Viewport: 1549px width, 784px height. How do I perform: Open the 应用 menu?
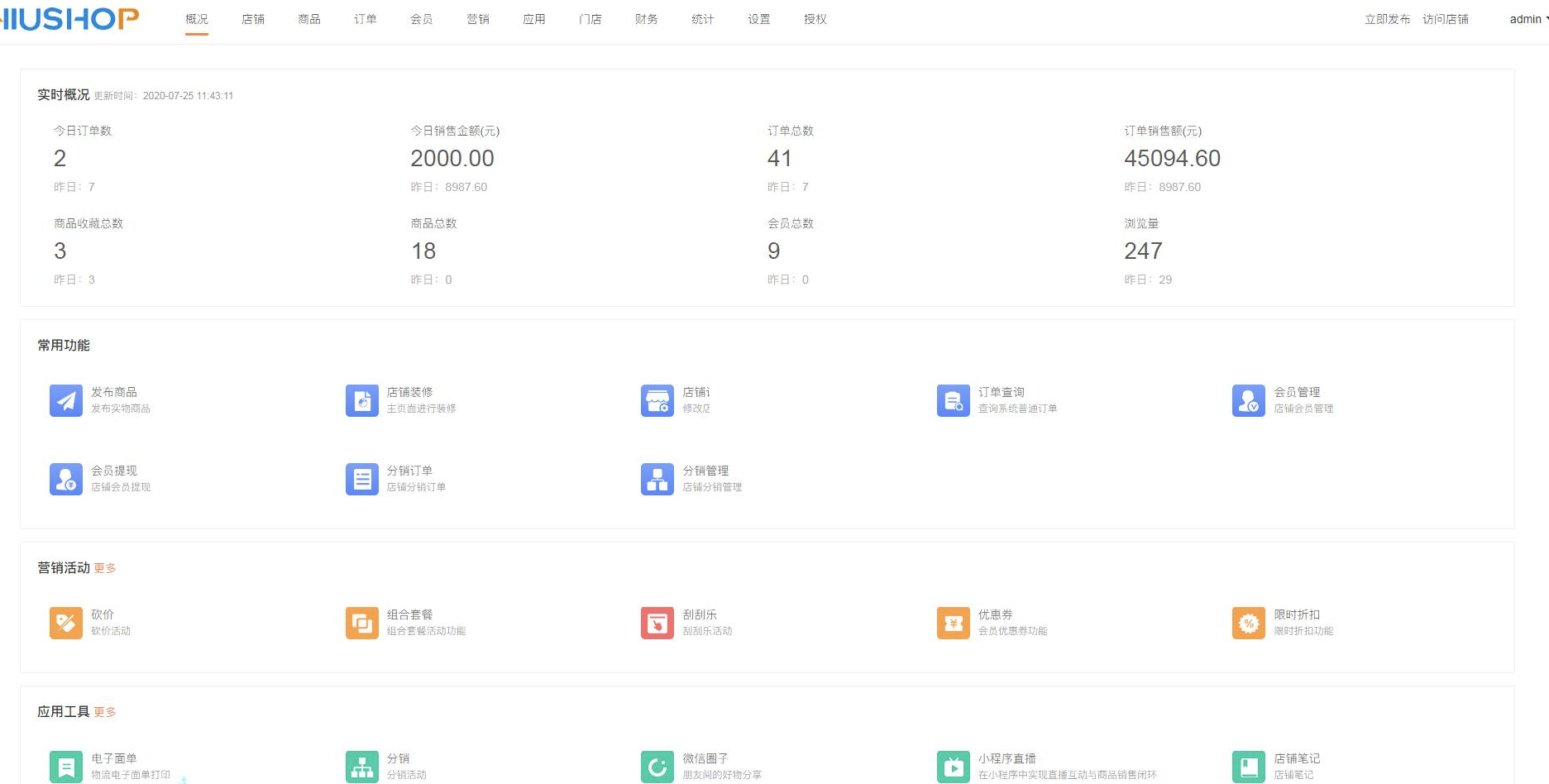(x=534, y=19)
